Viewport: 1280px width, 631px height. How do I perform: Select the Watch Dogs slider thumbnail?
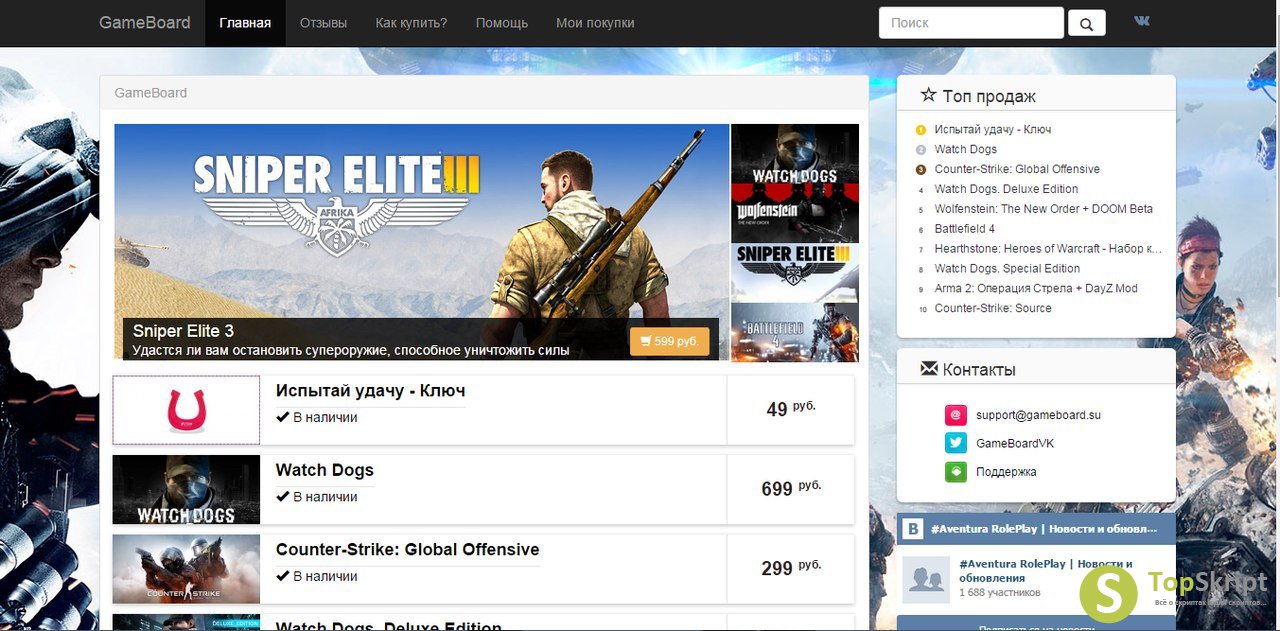click(x=795, y=156)
